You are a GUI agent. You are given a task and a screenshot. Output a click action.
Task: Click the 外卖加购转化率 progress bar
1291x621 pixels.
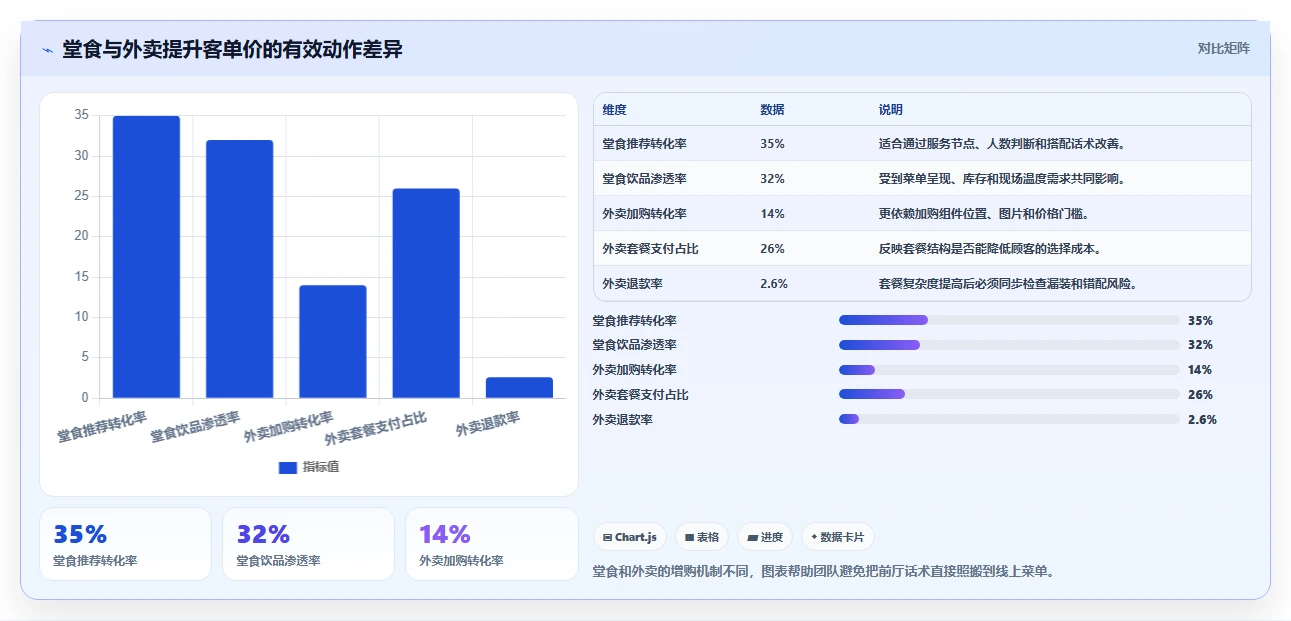coord(1009,370)
